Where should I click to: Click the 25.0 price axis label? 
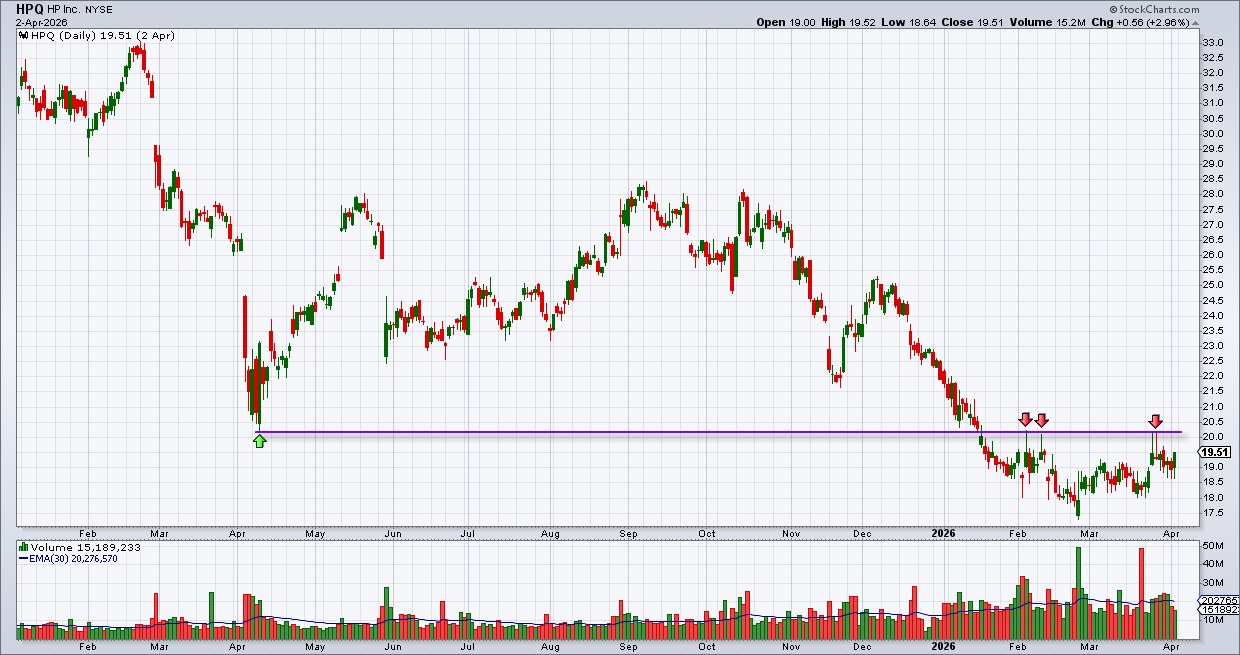click(x=1213, y=285)
